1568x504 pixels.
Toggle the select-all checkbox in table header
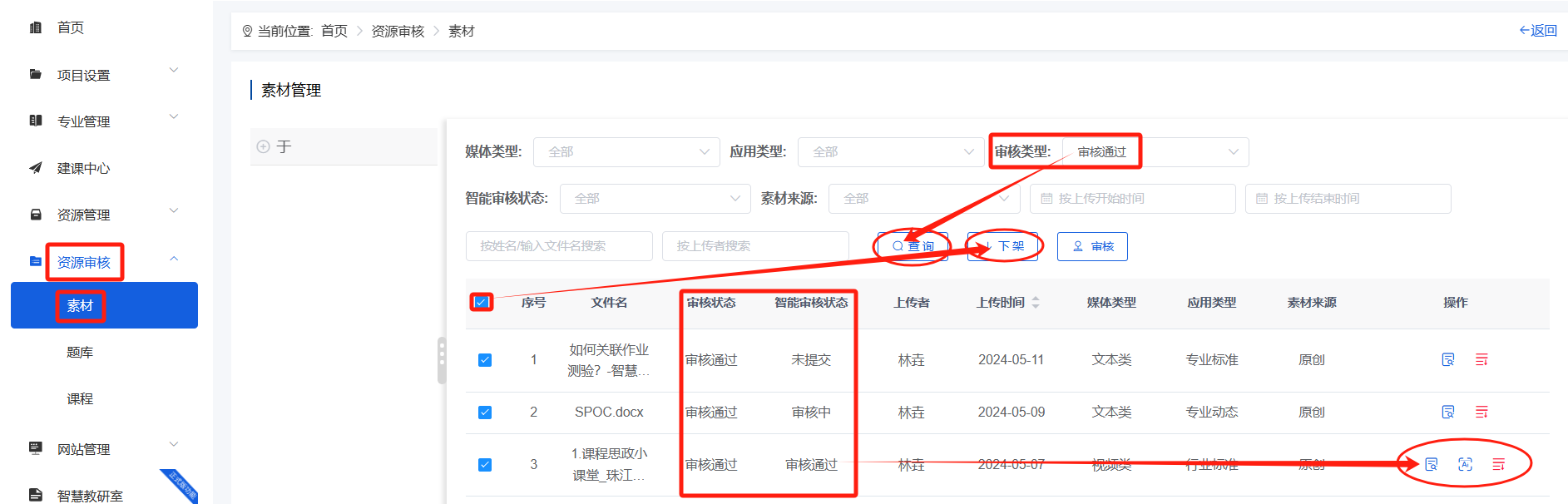(x=482, y=303)
